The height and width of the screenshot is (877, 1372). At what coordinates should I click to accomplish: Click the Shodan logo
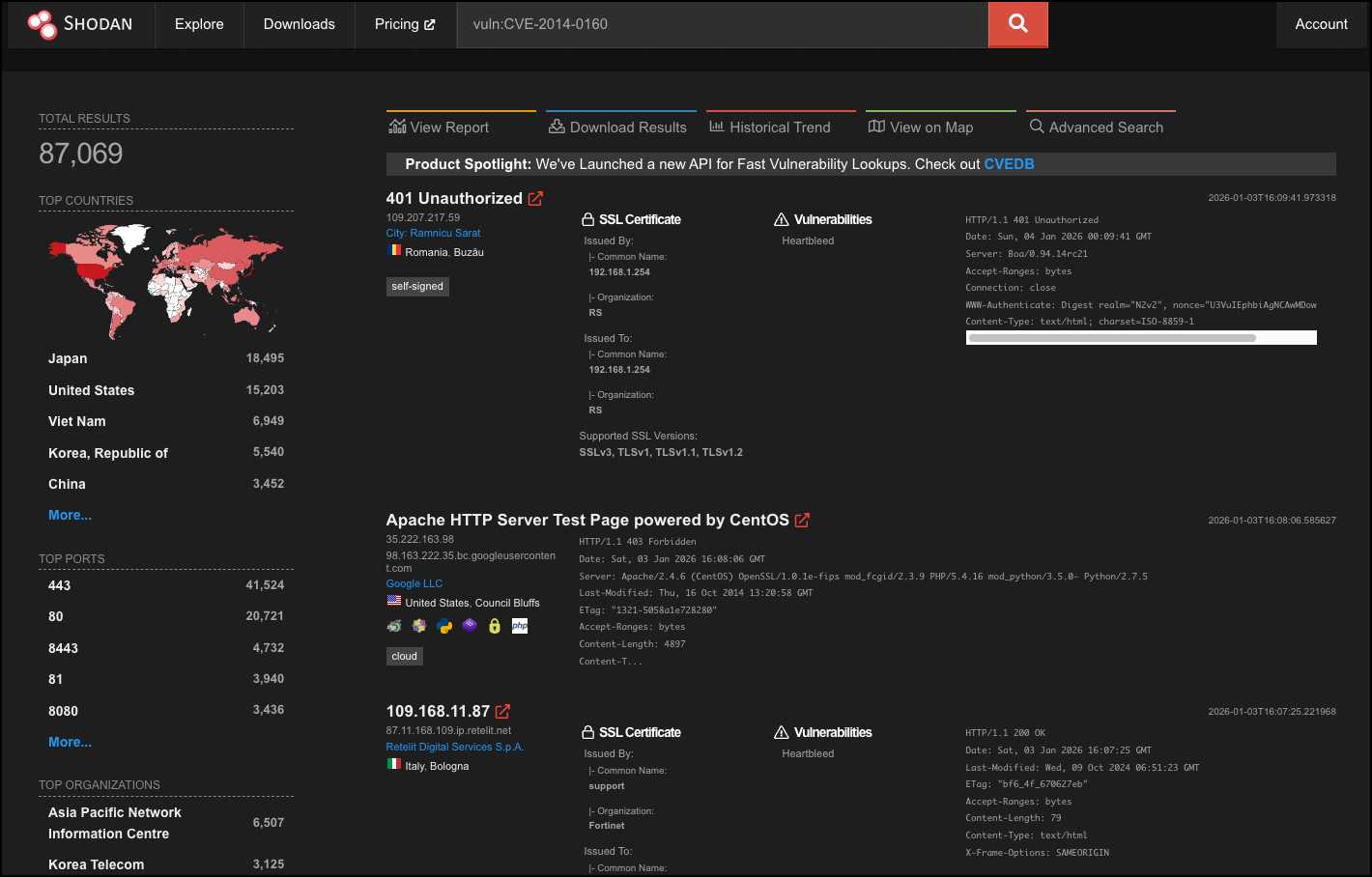[80, 24]
